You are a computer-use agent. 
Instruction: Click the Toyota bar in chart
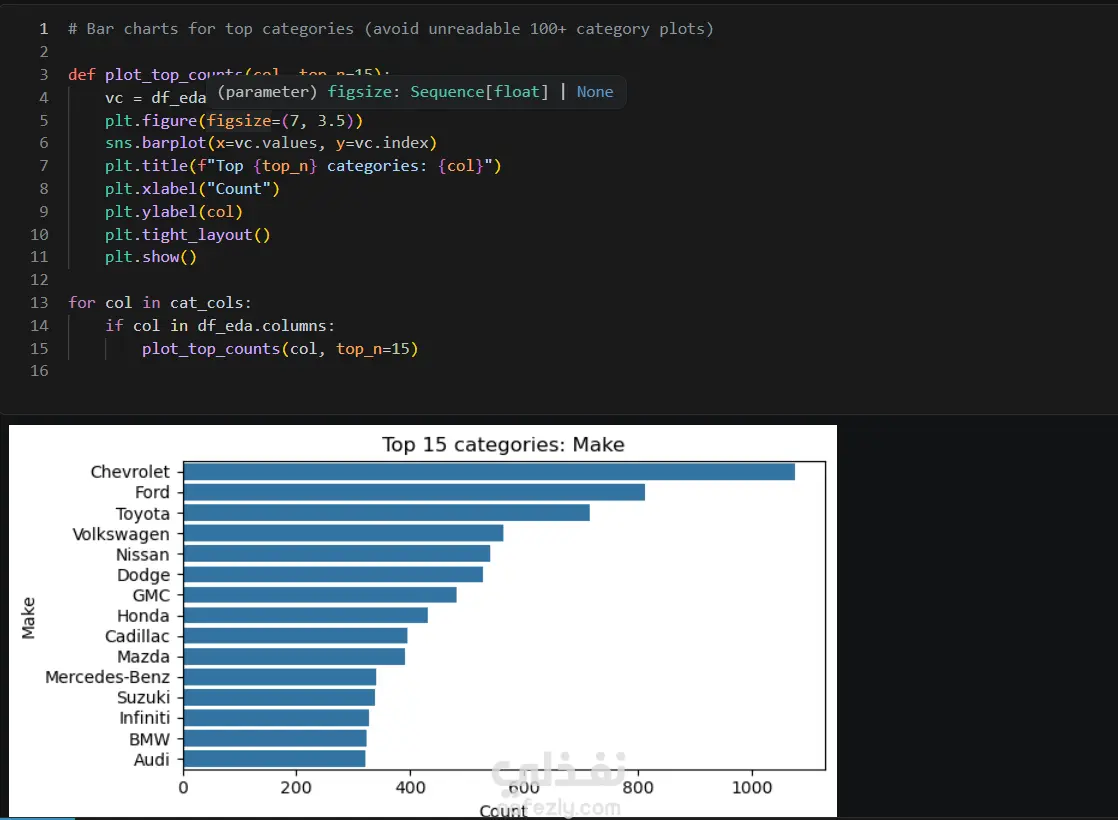[386, 513]
